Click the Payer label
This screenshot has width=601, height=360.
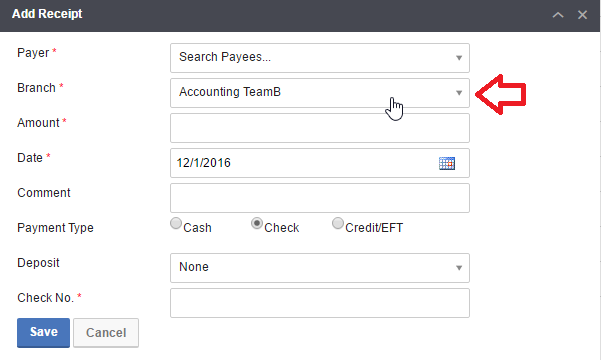(33, 53)
